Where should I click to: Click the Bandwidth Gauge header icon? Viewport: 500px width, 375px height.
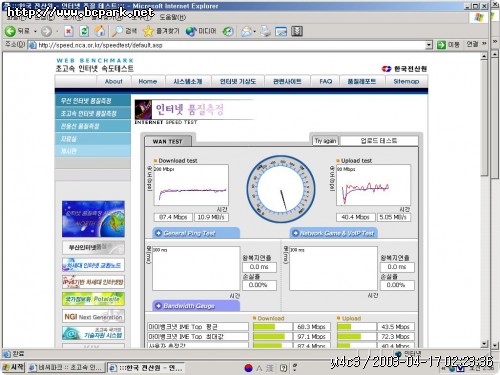tap(159, 306)
